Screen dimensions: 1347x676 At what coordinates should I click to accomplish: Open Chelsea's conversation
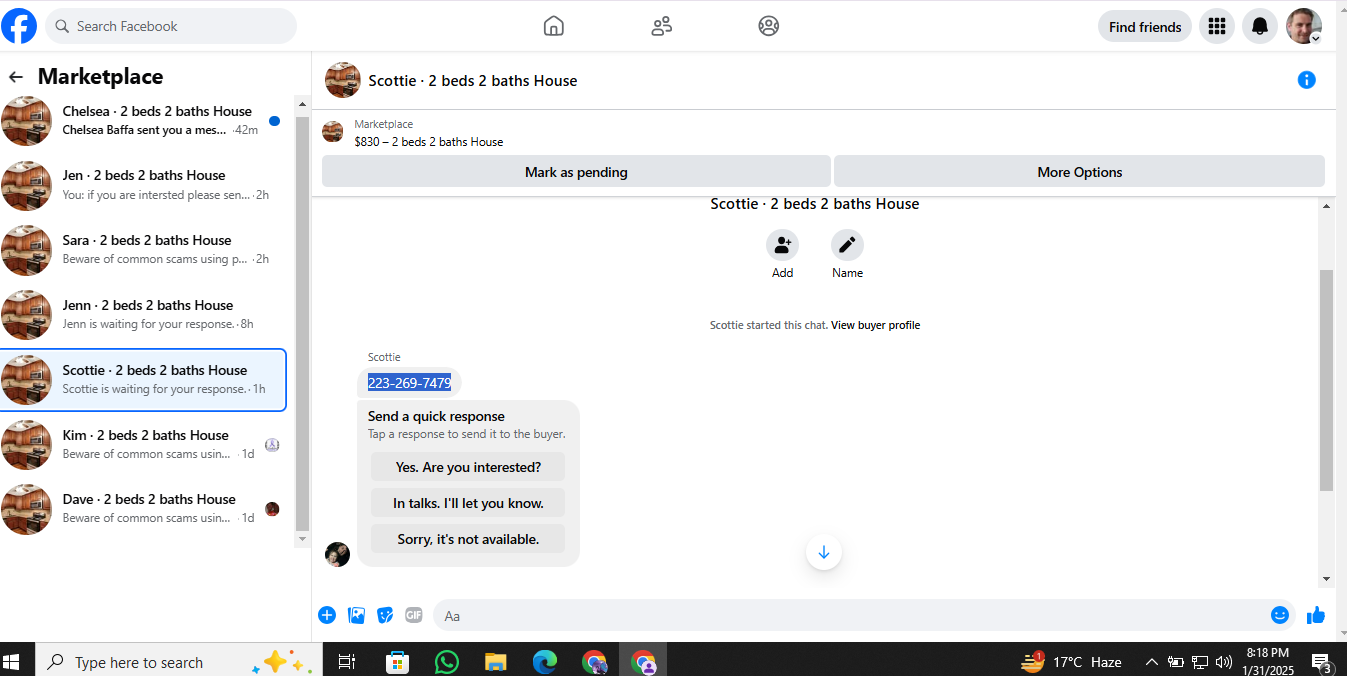(143, 120)
